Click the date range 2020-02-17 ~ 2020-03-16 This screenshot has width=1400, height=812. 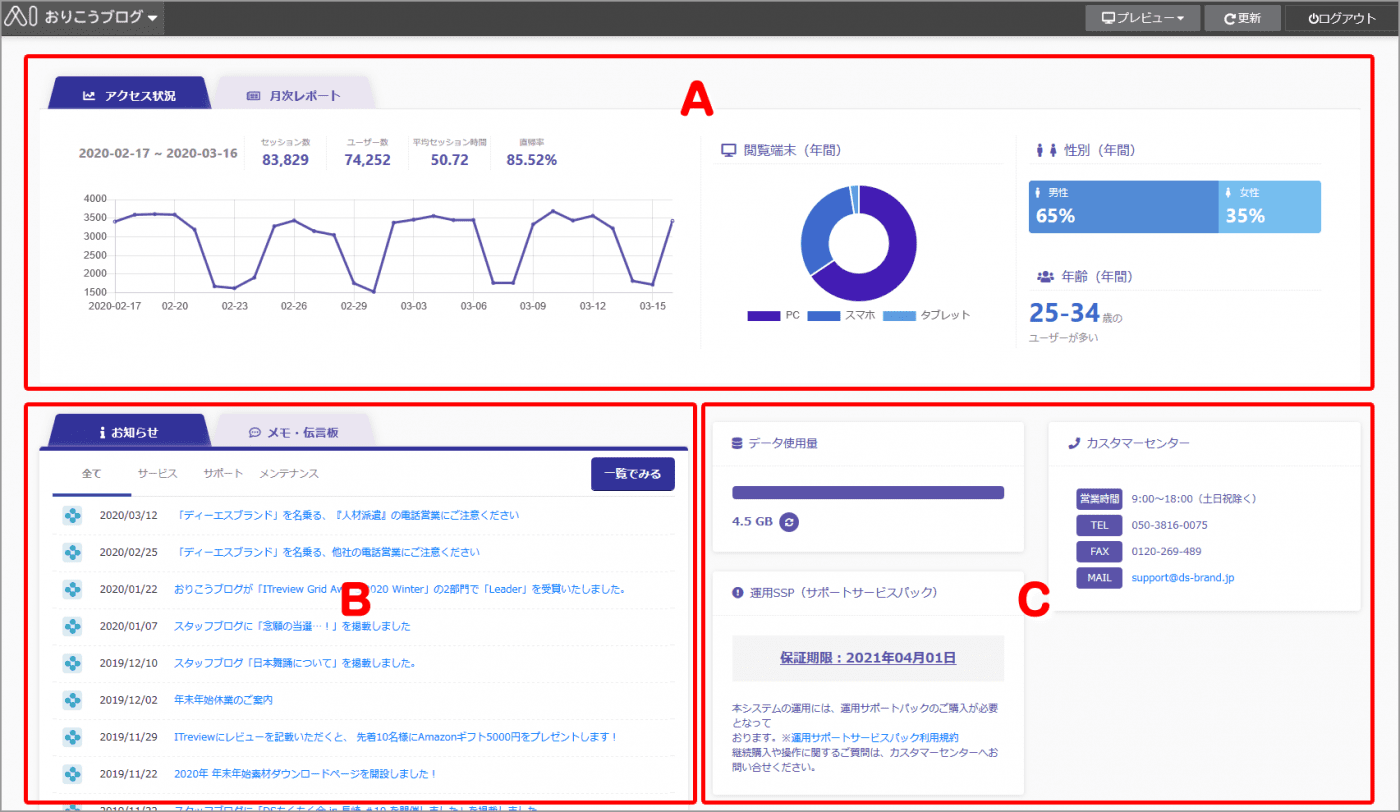[158, 154]
